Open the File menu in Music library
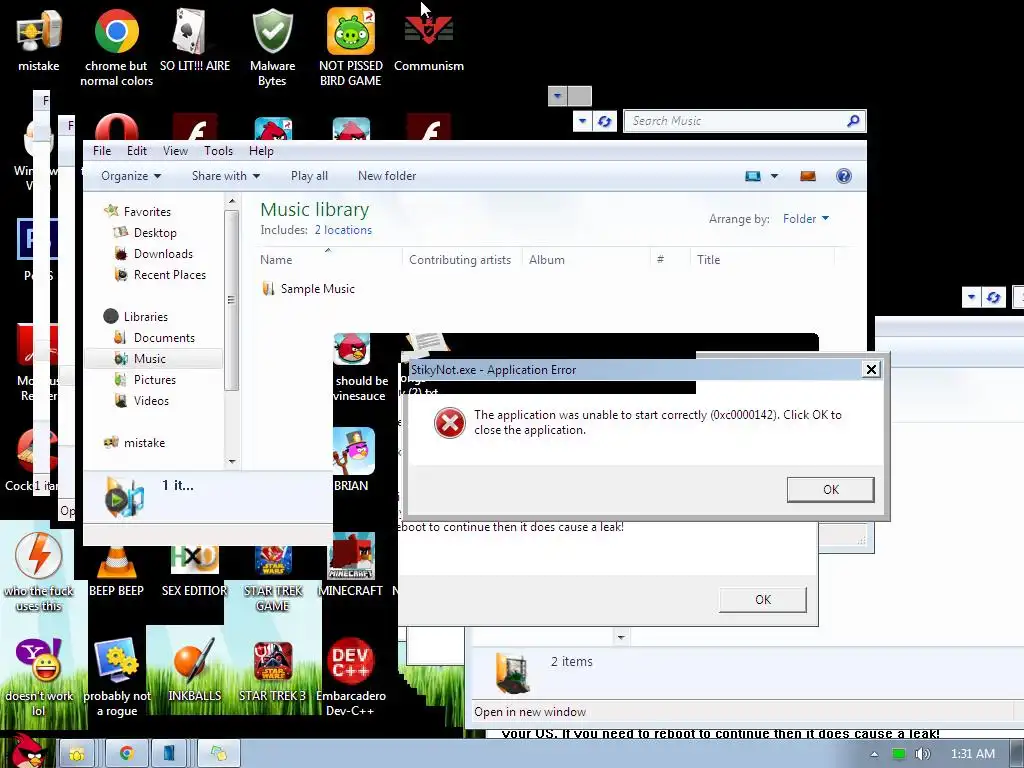The image size is (1024, 768). click(x=102, y=151)
